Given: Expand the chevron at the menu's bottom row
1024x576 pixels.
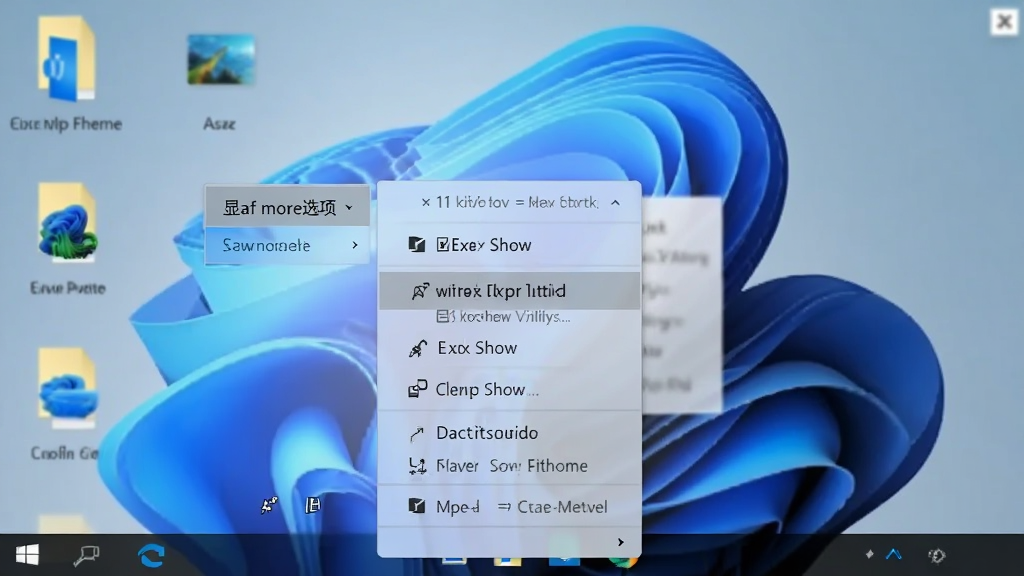Looking at the screenshot, I should (620, 542).
